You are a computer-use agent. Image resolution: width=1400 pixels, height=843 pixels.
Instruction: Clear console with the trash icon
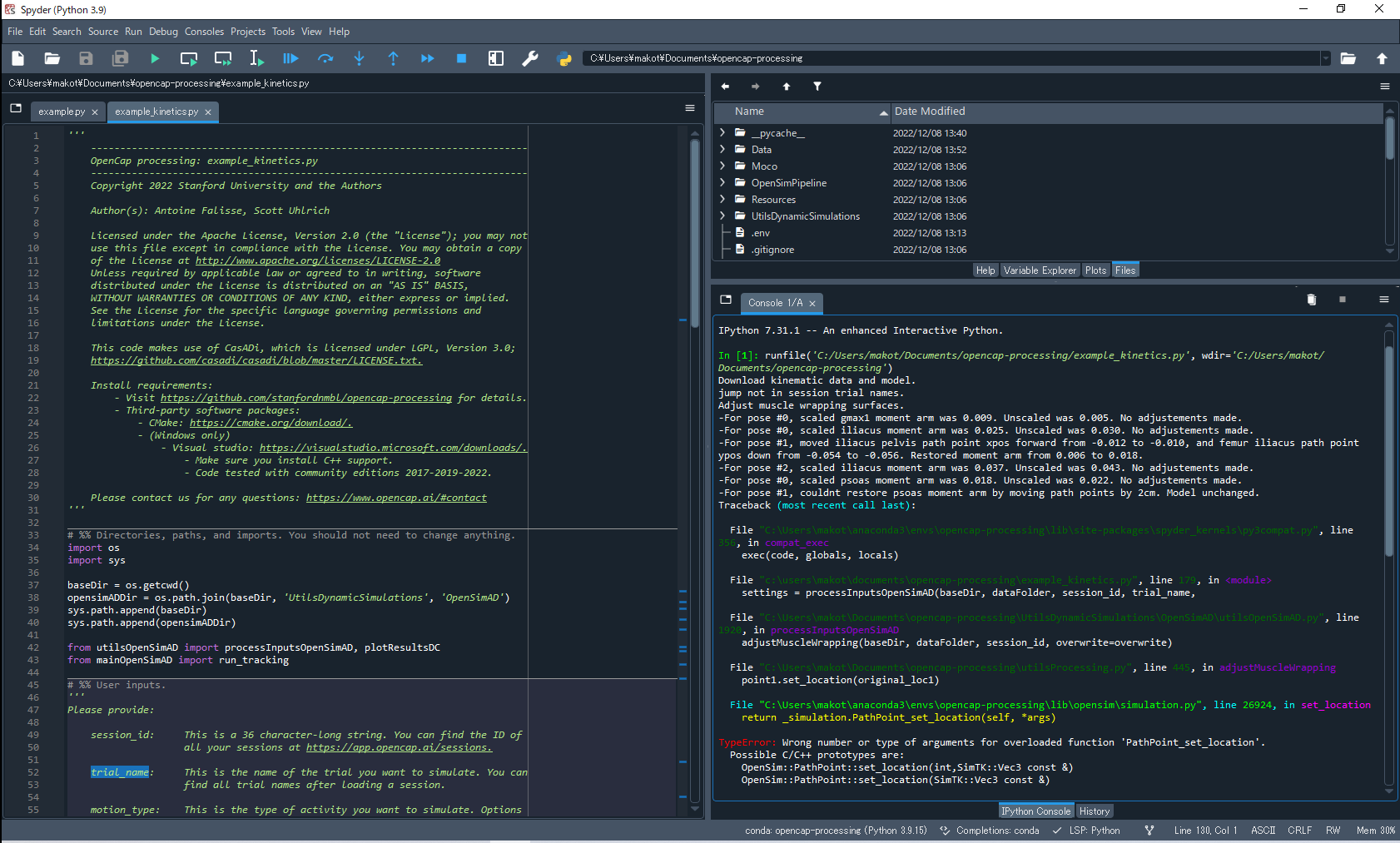click(1312, 300)
